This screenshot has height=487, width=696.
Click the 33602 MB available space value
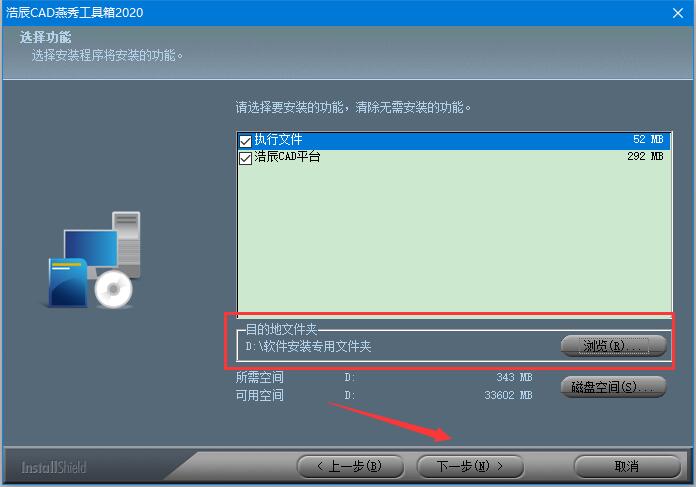508,395
